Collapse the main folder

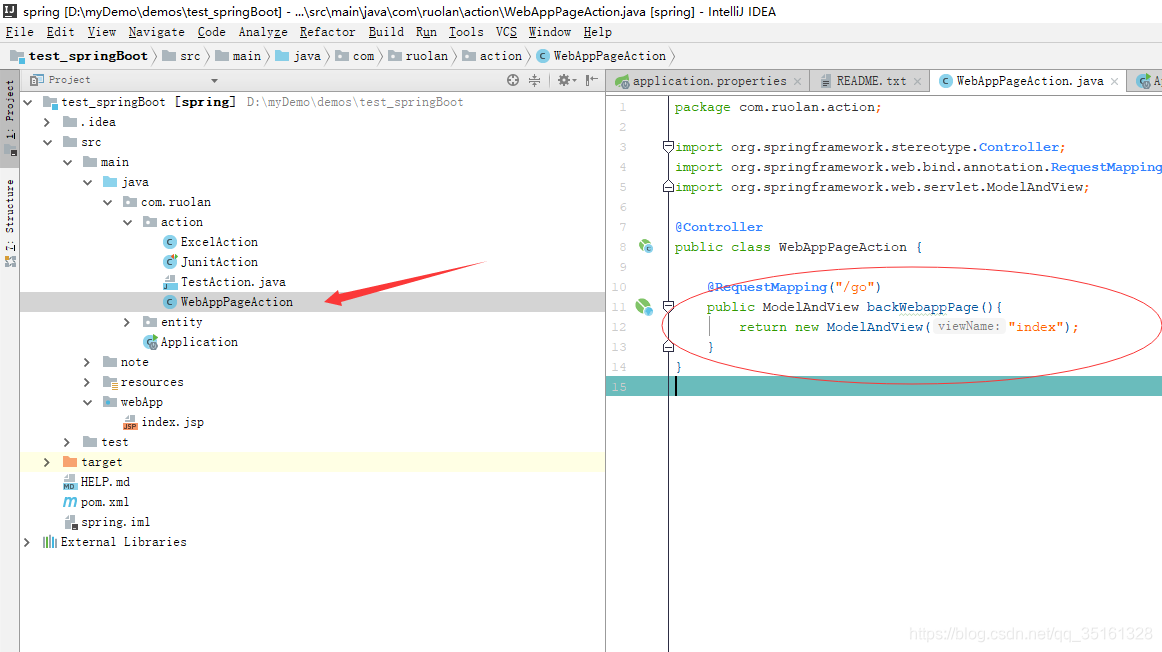[x=68, y=162]
